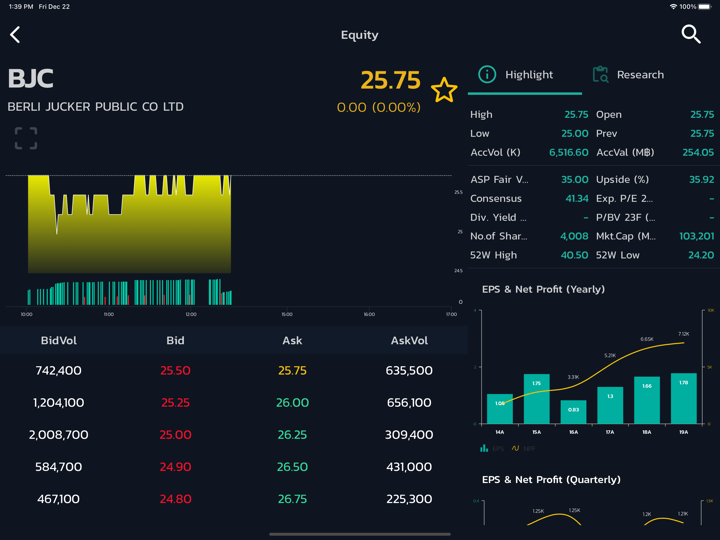Toggle NPF line series in legend

(521, 448)
